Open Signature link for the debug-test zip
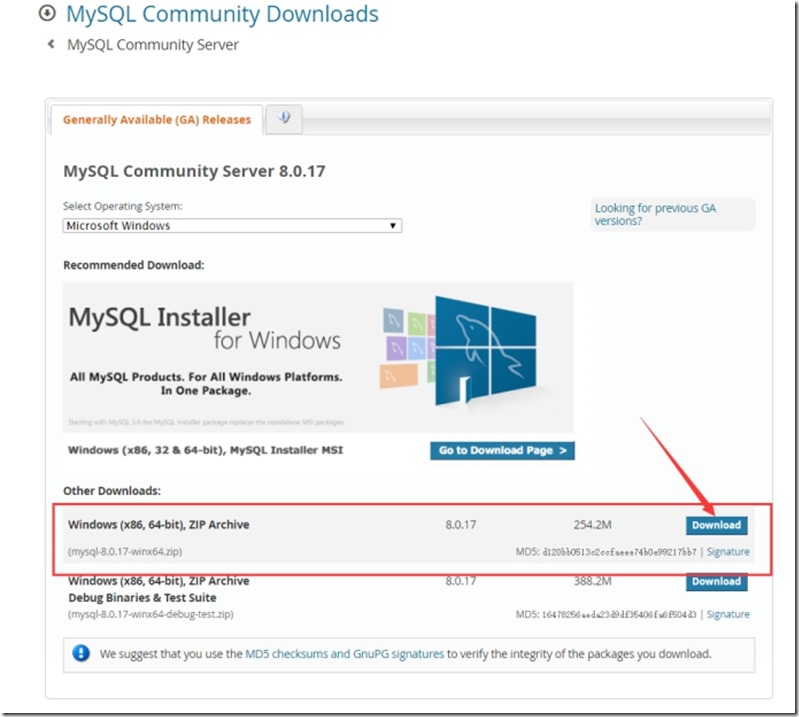This screenshot has width=799, height=717. pyautogui.click(x=728, y=614)
